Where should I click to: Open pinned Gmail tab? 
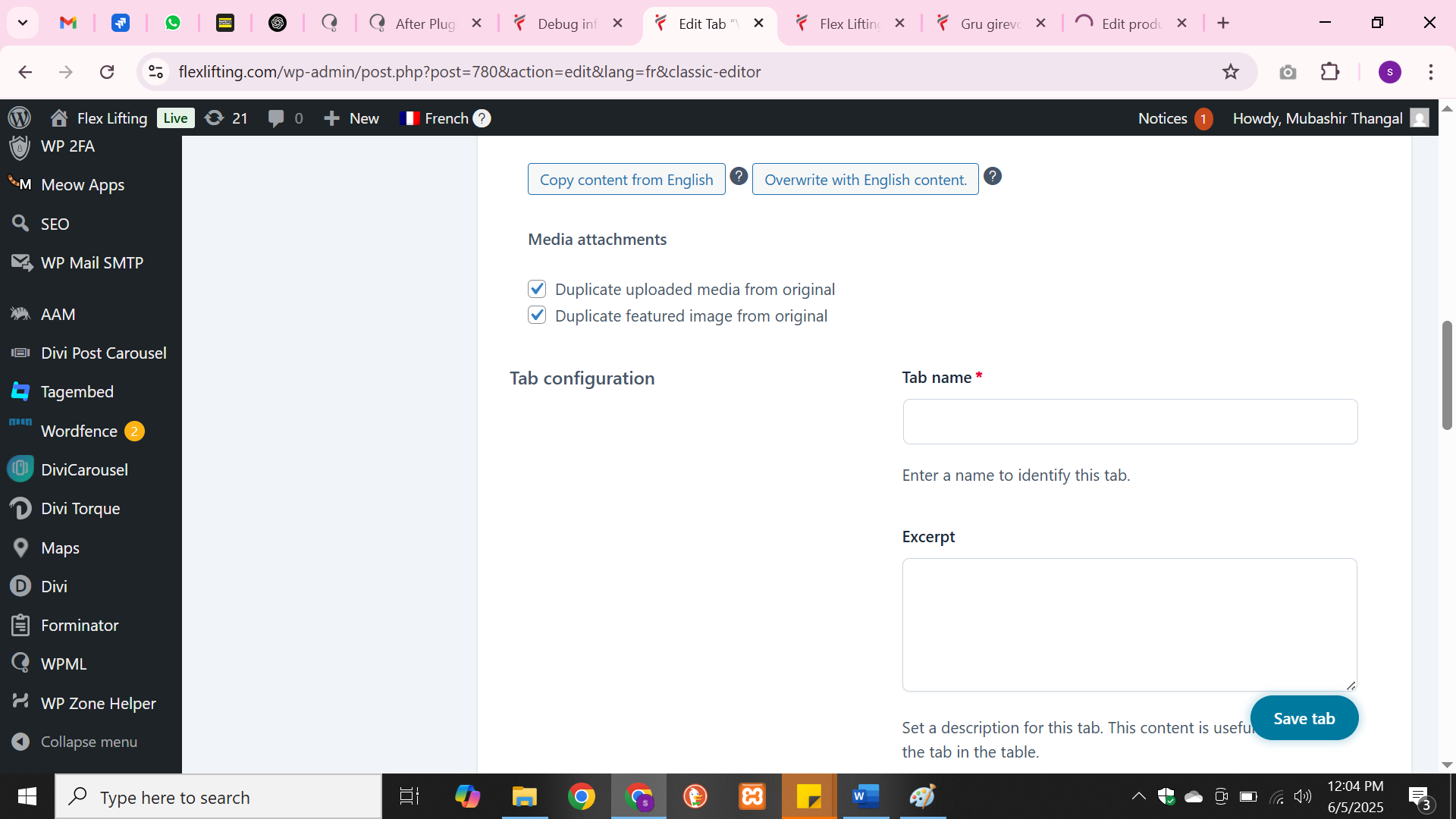pyautogui.click(x=68, y=23)
